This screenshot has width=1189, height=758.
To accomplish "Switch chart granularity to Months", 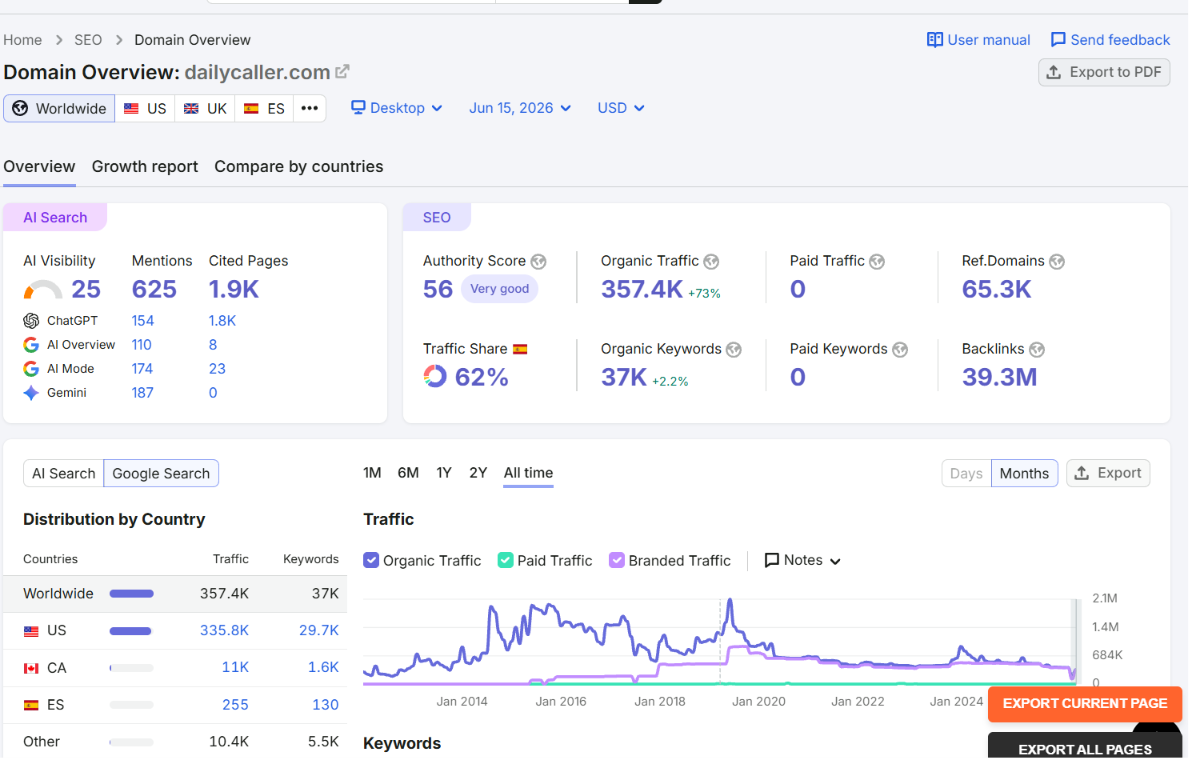I will pos(1024,473).
